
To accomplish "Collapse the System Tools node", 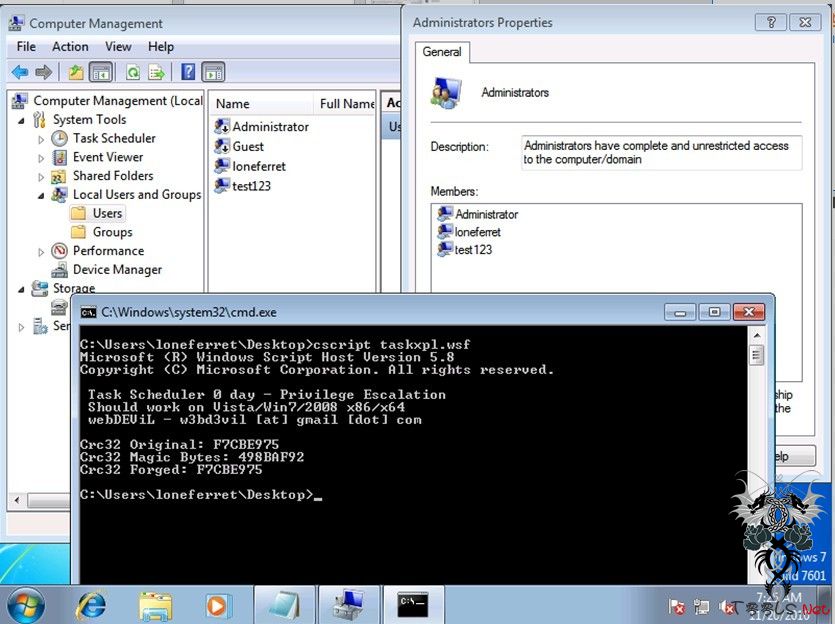I will click(x=21, y=121).
